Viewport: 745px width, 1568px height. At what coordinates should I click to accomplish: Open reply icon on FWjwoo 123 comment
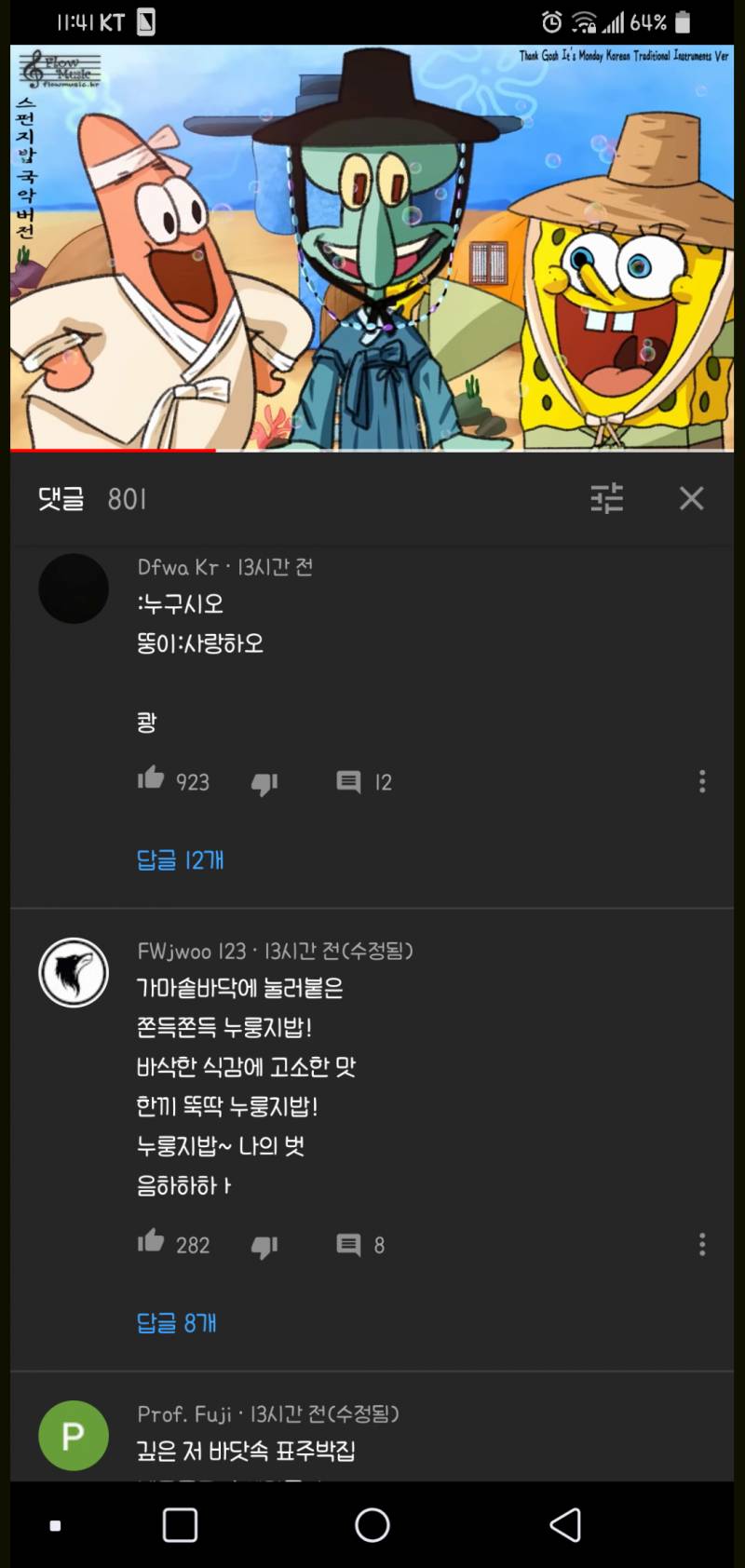tap(348, 1245)
